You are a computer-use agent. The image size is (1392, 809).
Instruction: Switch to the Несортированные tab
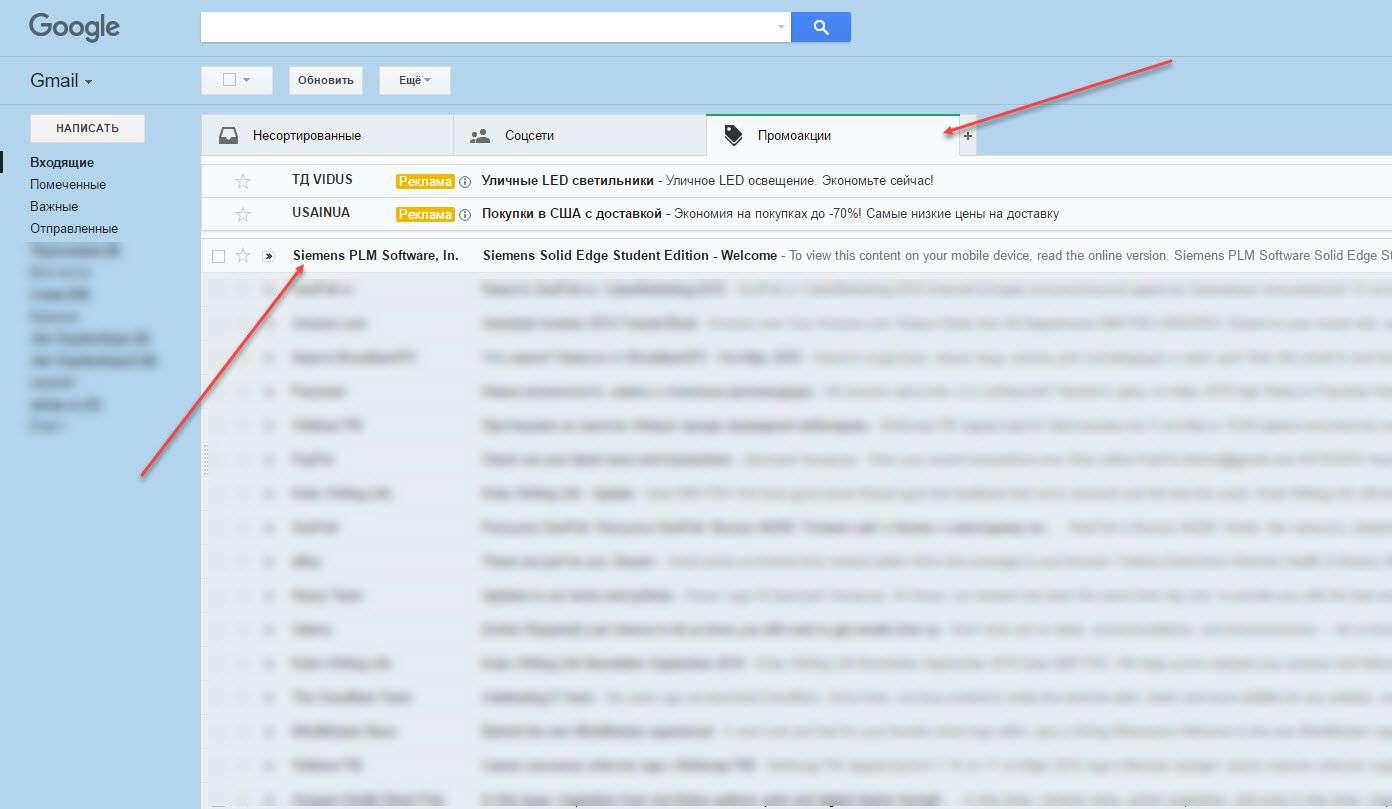pos(327,135)
